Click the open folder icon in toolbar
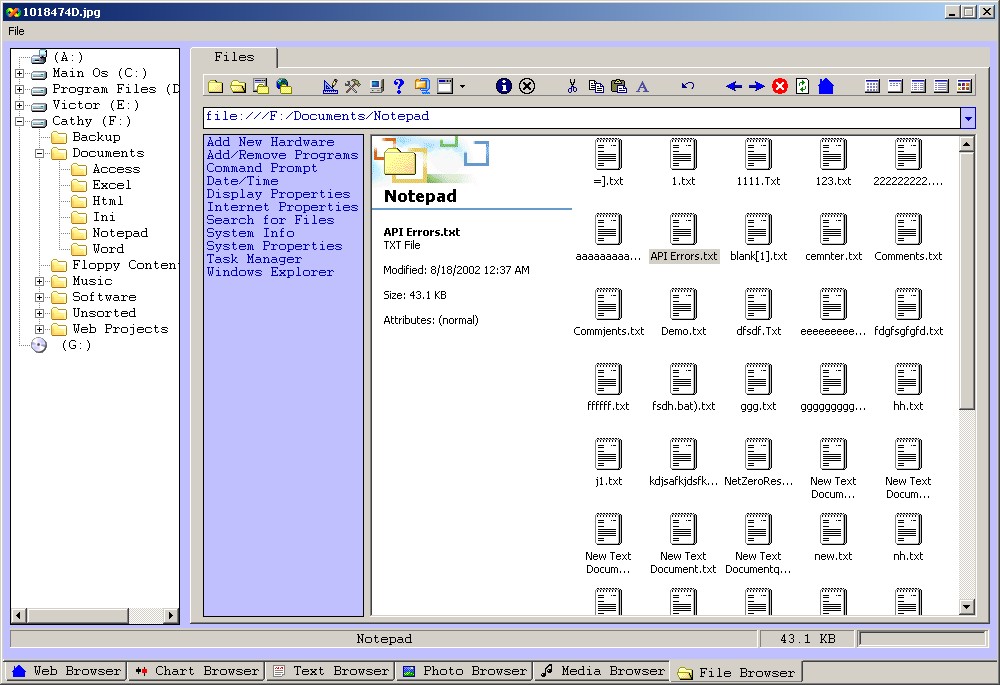 (239, 86)
